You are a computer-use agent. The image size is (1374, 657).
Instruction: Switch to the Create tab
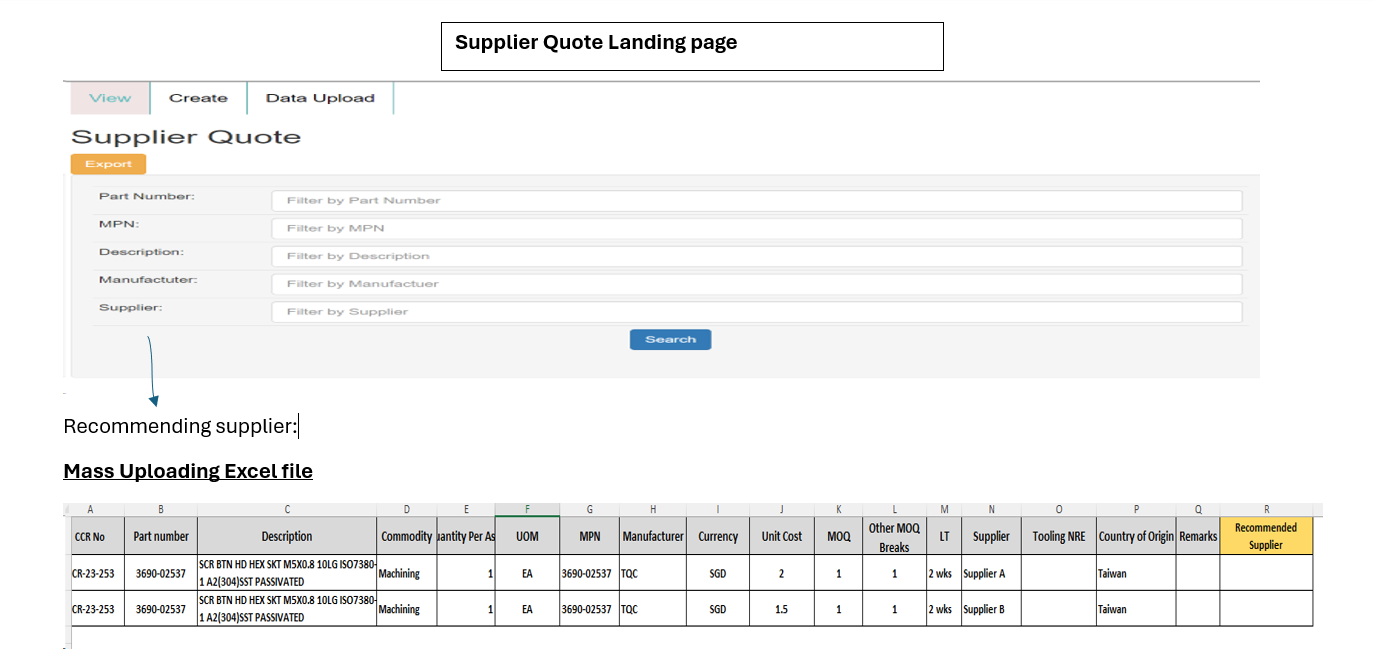[197, 98]
